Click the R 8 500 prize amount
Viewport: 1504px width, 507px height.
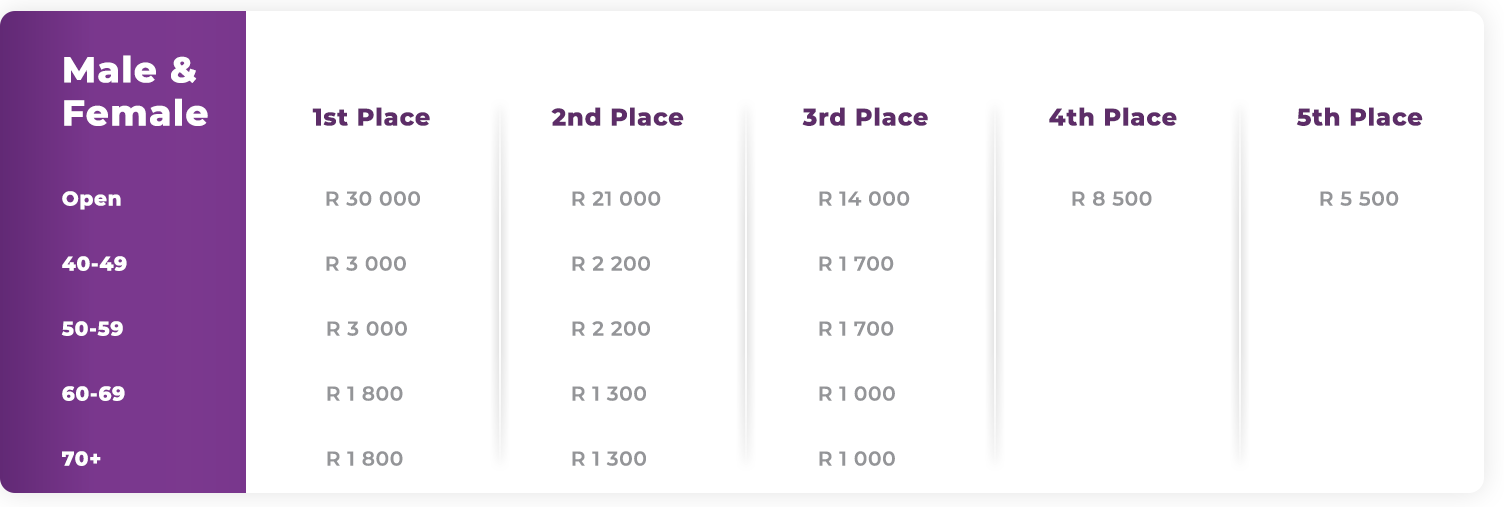1112,199
